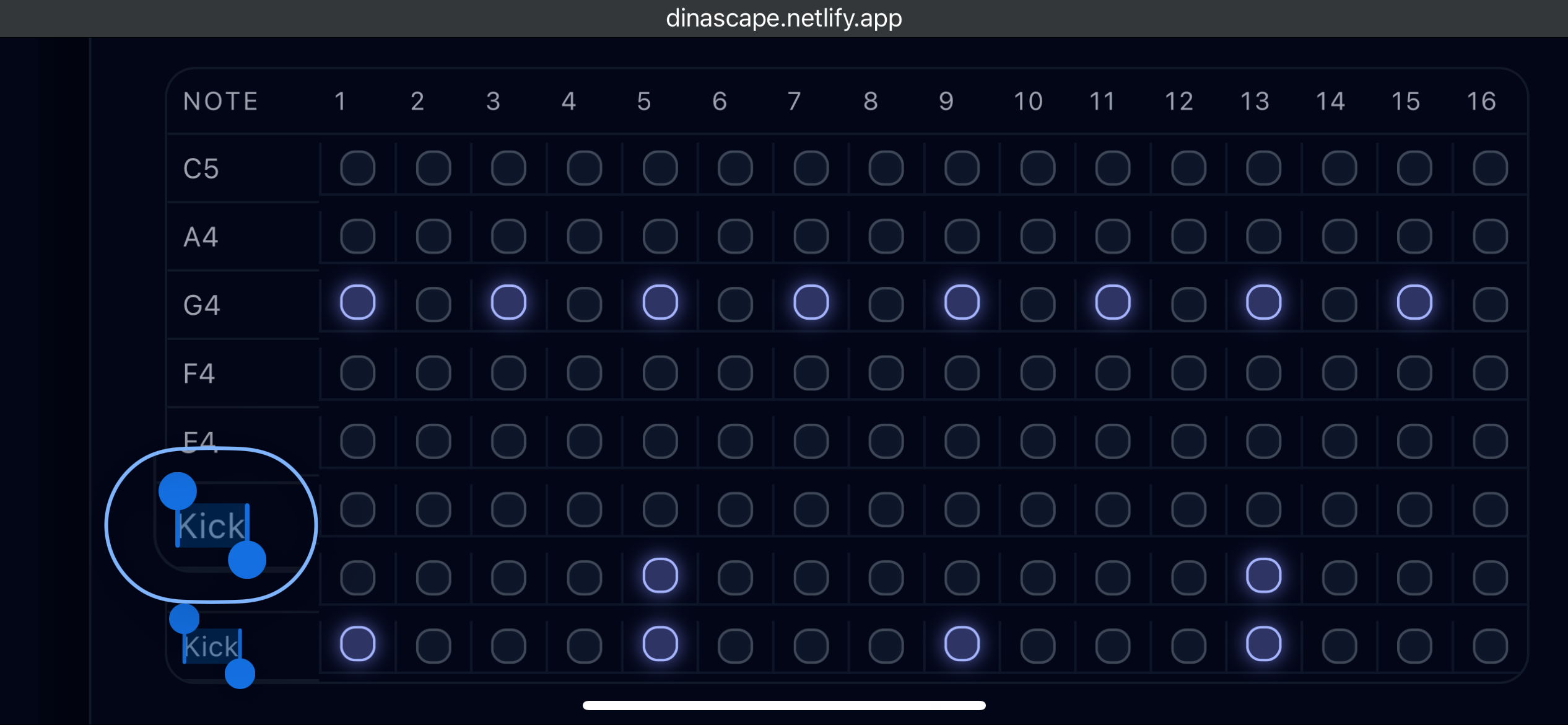Turn on step 4 on the E4 row
Viewport: 1568px width, 725px height.
tap(583, 440)
